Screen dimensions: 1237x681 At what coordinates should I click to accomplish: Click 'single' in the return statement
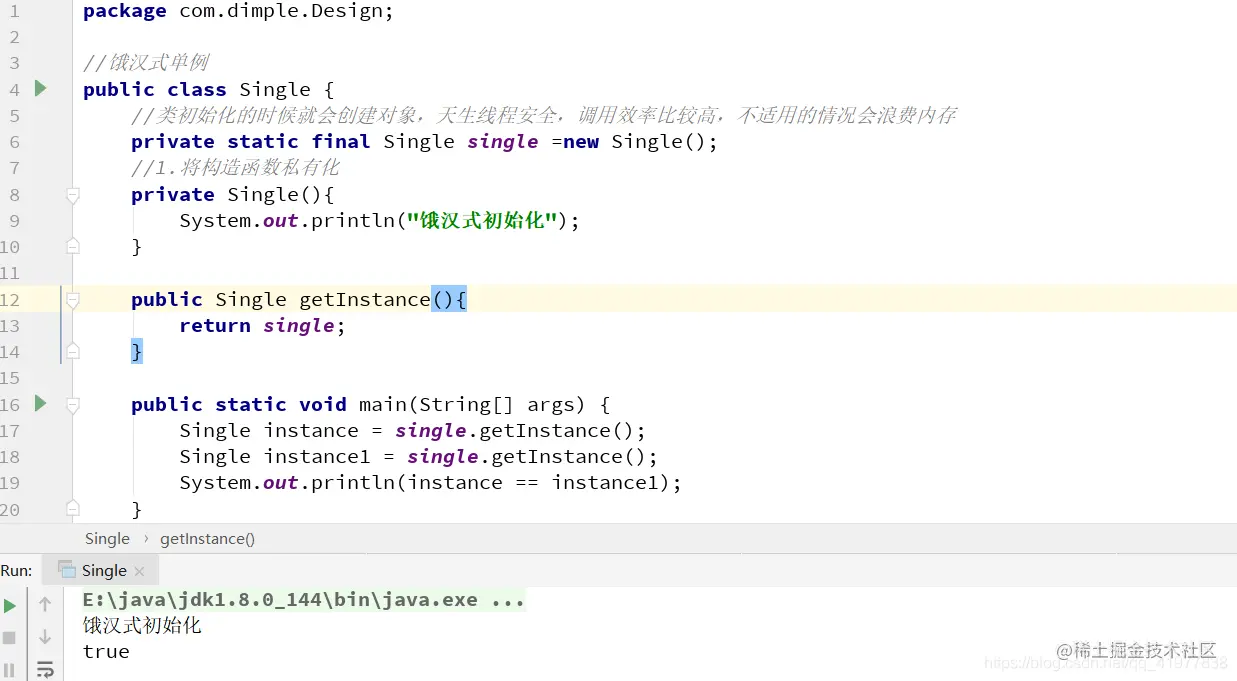click(x=299, y=325)
